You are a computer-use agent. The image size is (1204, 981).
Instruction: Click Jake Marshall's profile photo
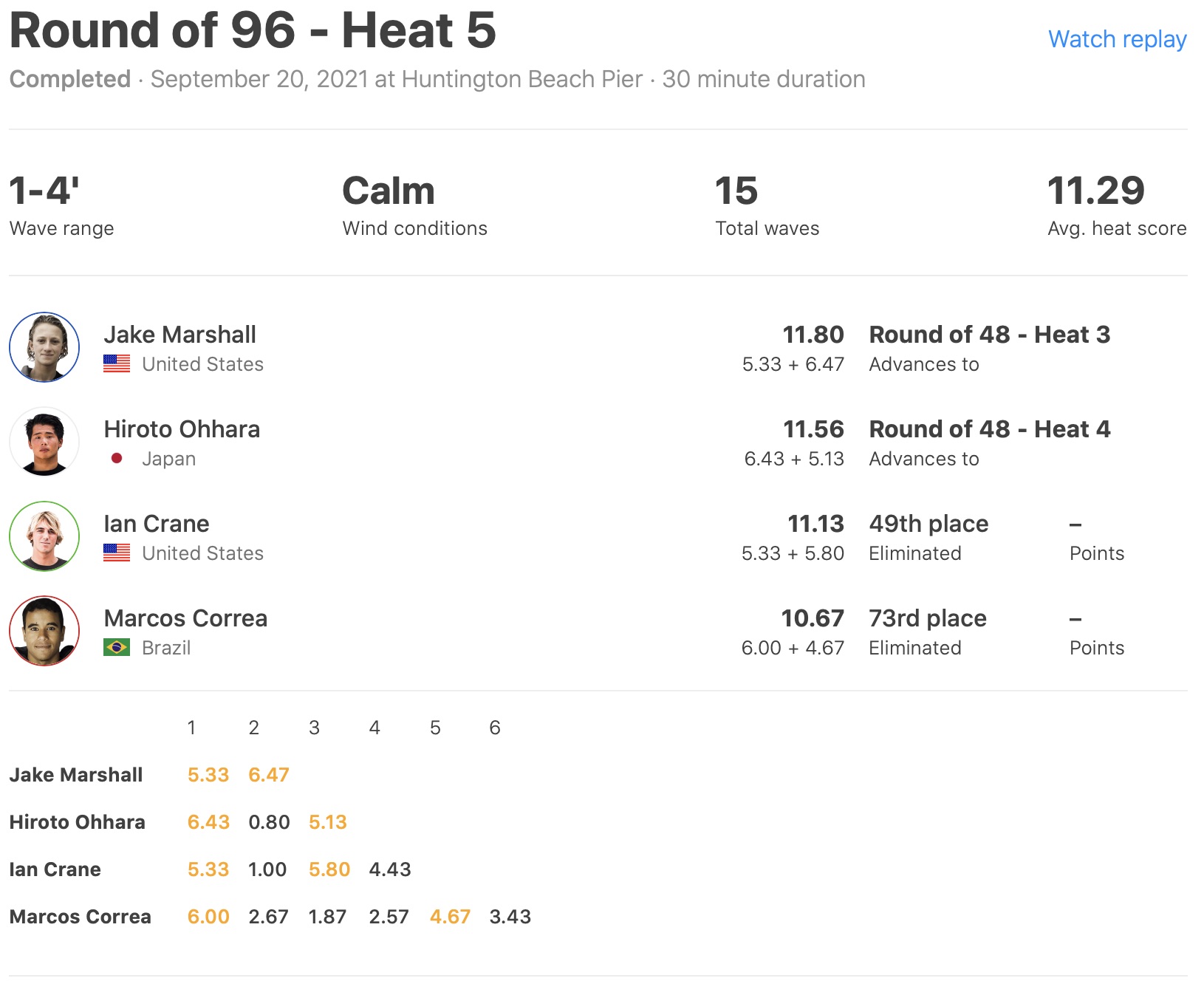(44, 347)
